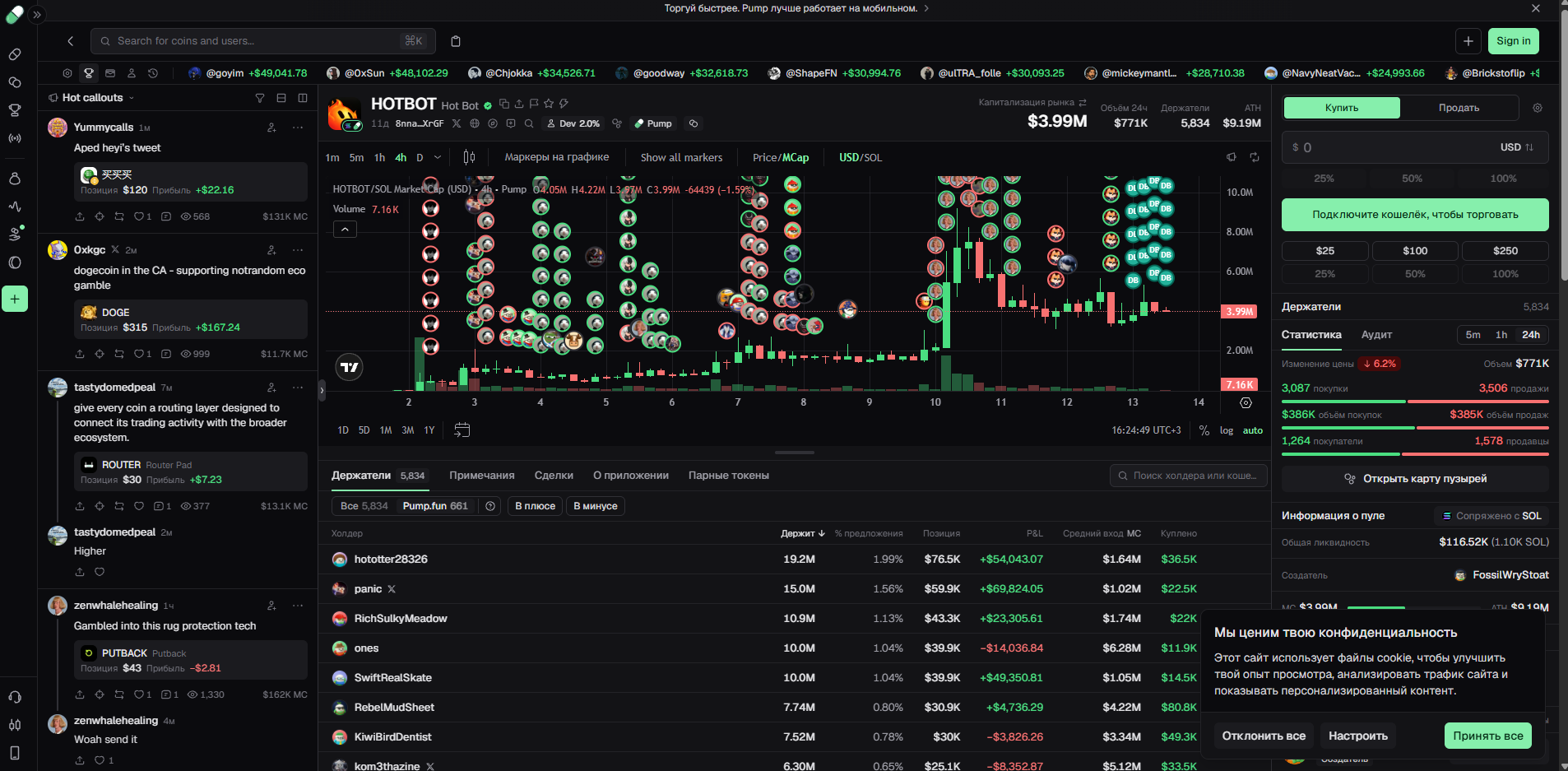Select the $100 quick buy amount

[1415, 251]
